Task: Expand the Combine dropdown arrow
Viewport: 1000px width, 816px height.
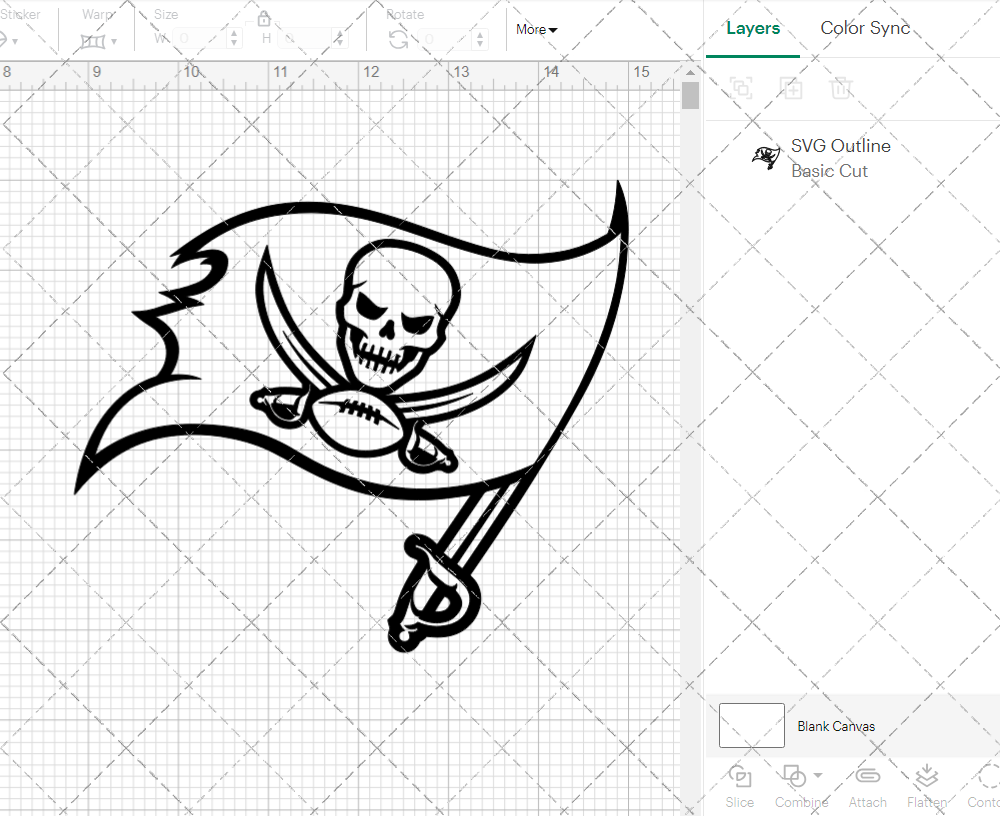Action: click(819, 775)
